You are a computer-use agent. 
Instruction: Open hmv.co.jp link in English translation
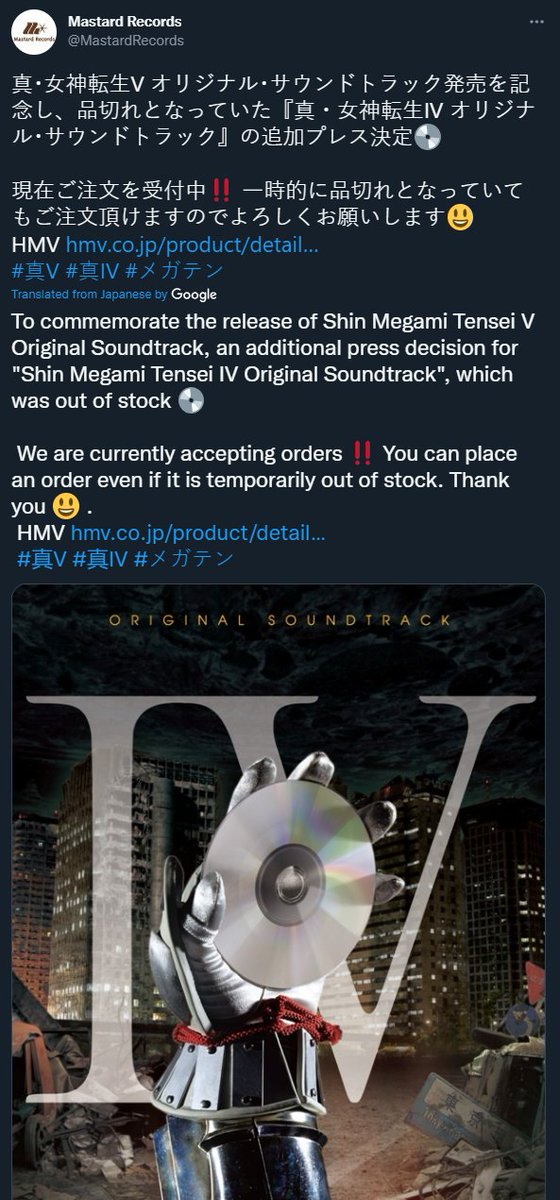point(198,532)
